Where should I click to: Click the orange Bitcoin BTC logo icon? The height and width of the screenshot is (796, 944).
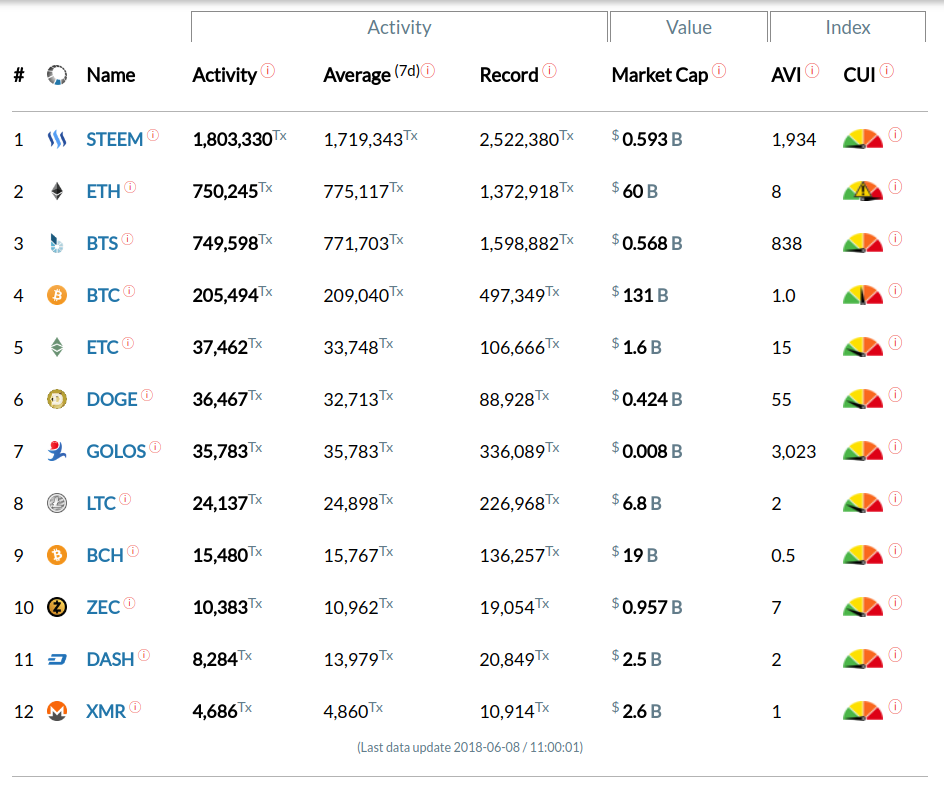[57, 295]
